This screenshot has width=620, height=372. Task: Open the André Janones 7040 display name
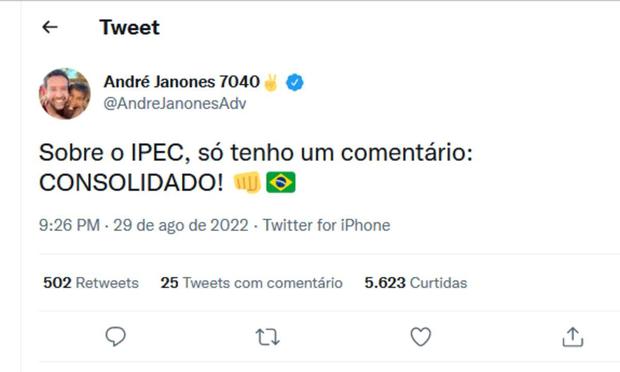point(181,82)
